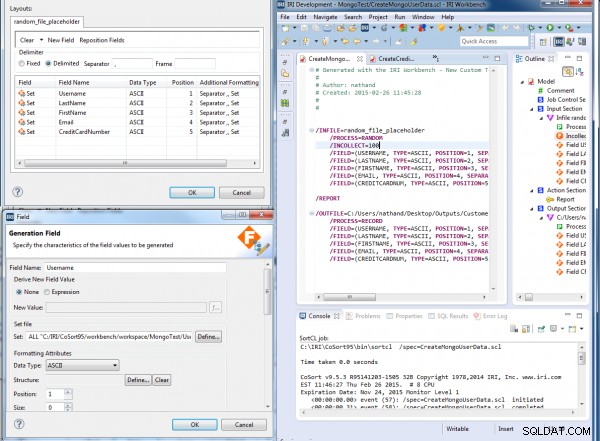Image resolution: width=600 pixels, height=441 pixels.
Task: Click the Scroll Lock console icon
Action: coord(526,328)
